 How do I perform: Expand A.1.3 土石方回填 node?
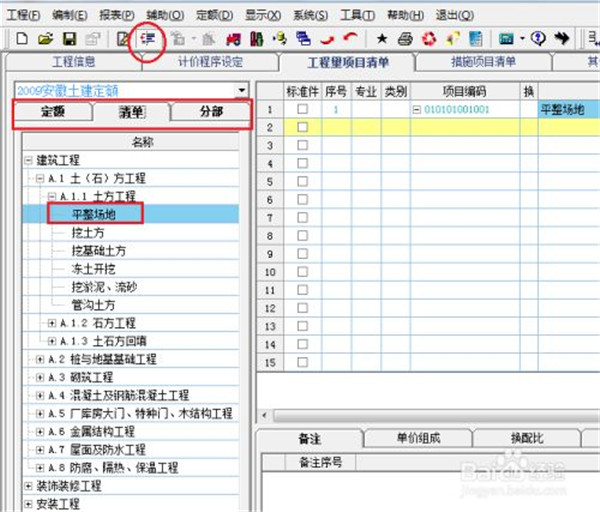tap(52, 341)
